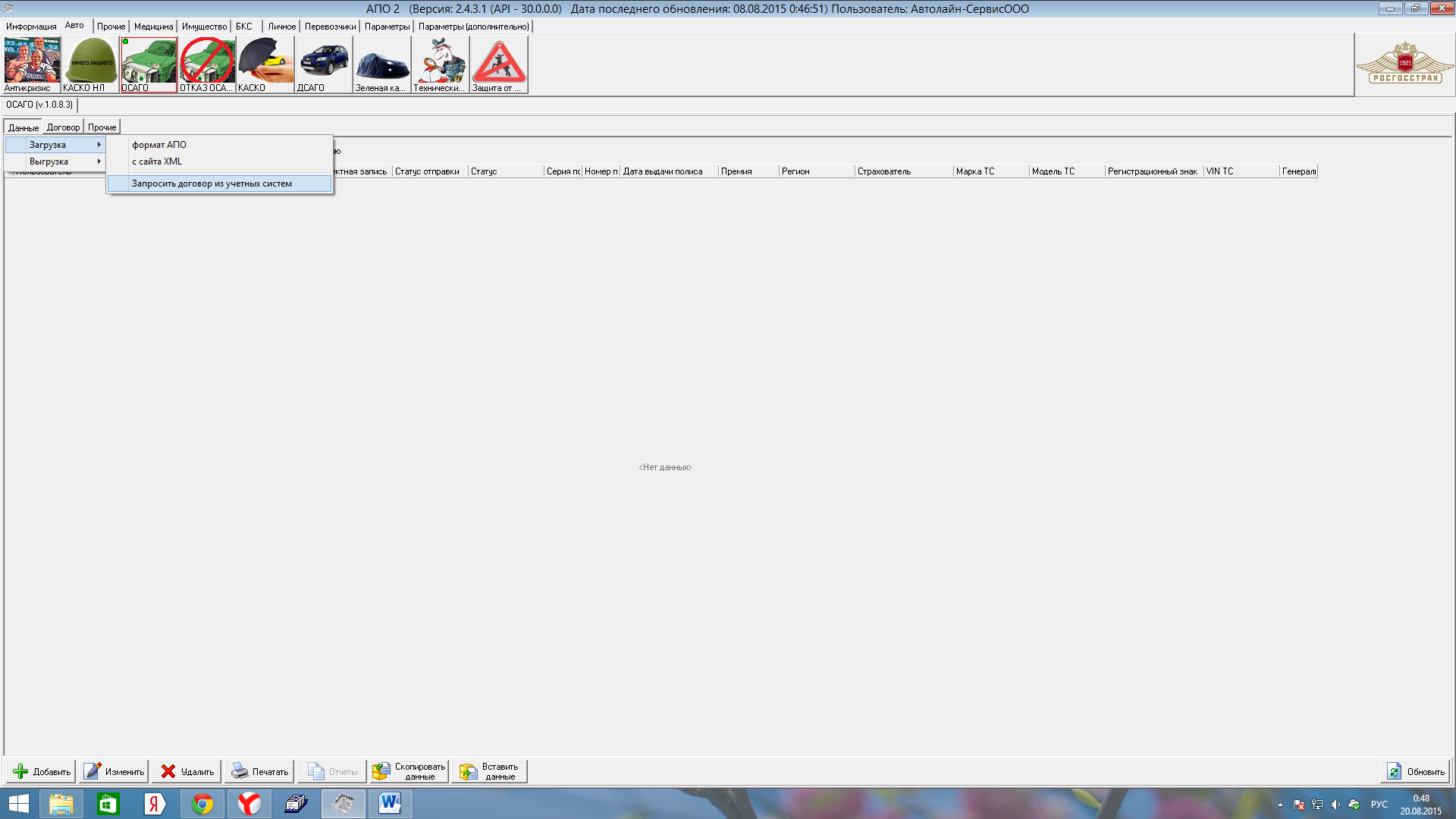Click the Удалить red cross button
1456x819 pixels.
pos(187,771)
